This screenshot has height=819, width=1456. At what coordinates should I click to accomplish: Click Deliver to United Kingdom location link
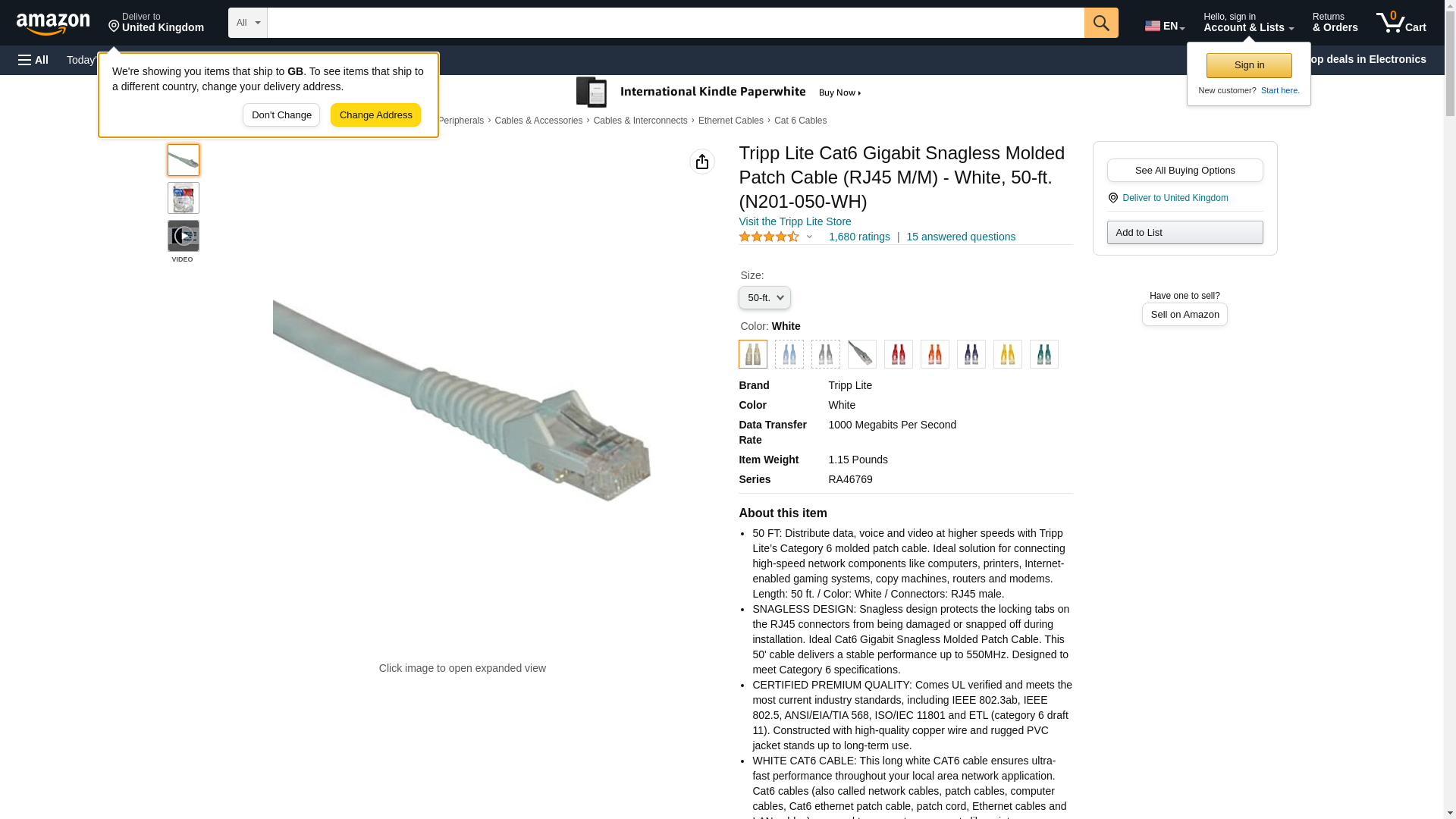click(x=1175, y=198)
